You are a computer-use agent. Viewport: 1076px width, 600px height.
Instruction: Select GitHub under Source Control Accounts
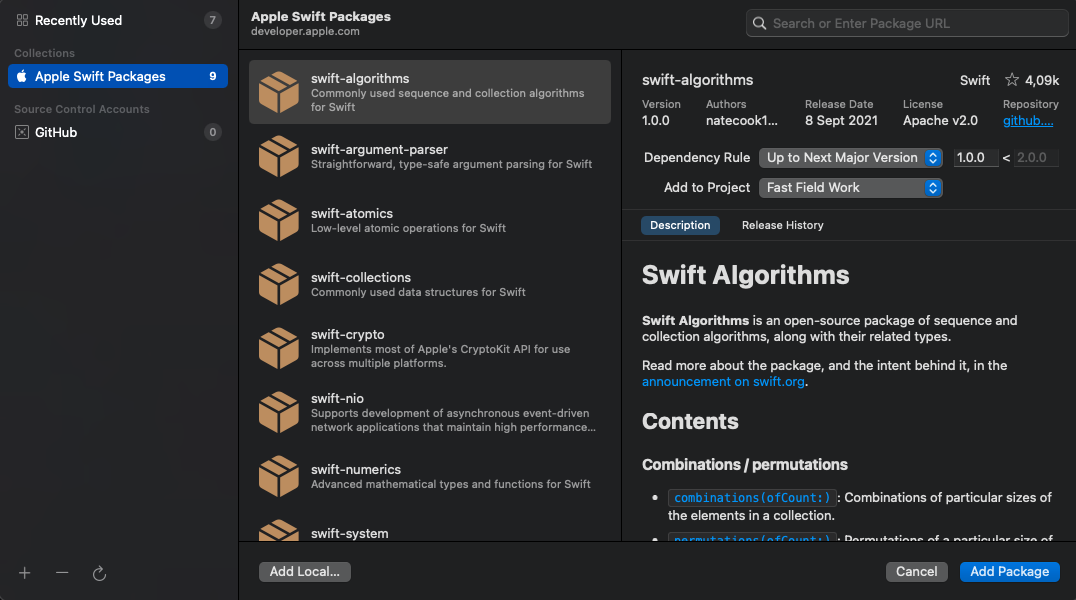(x=118, y=132)
